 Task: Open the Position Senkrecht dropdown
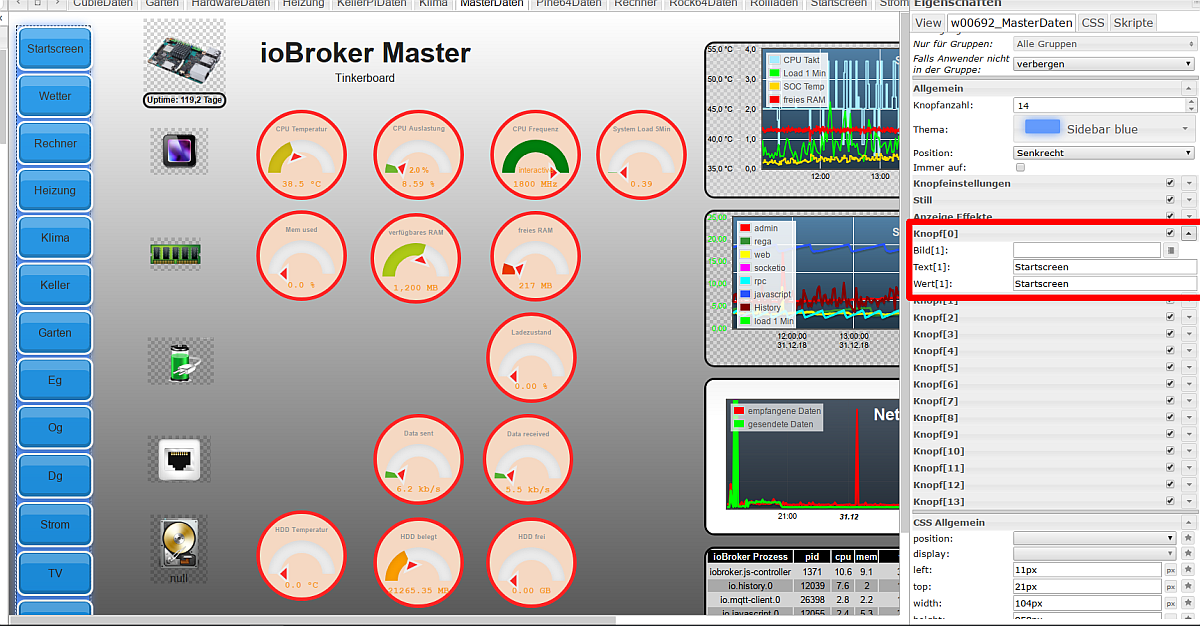tap(1104, 153)
